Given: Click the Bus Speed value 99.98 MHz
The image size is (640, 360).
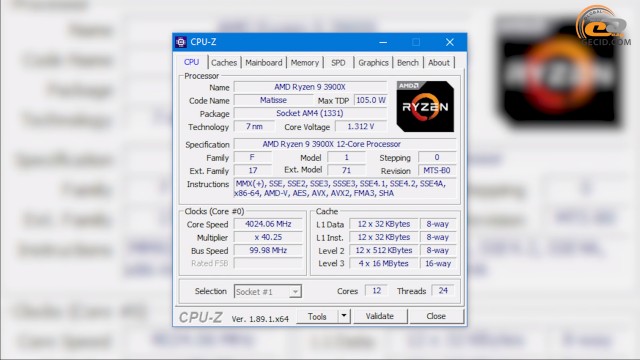Looking at the screenshot, I should click(268, 250).
